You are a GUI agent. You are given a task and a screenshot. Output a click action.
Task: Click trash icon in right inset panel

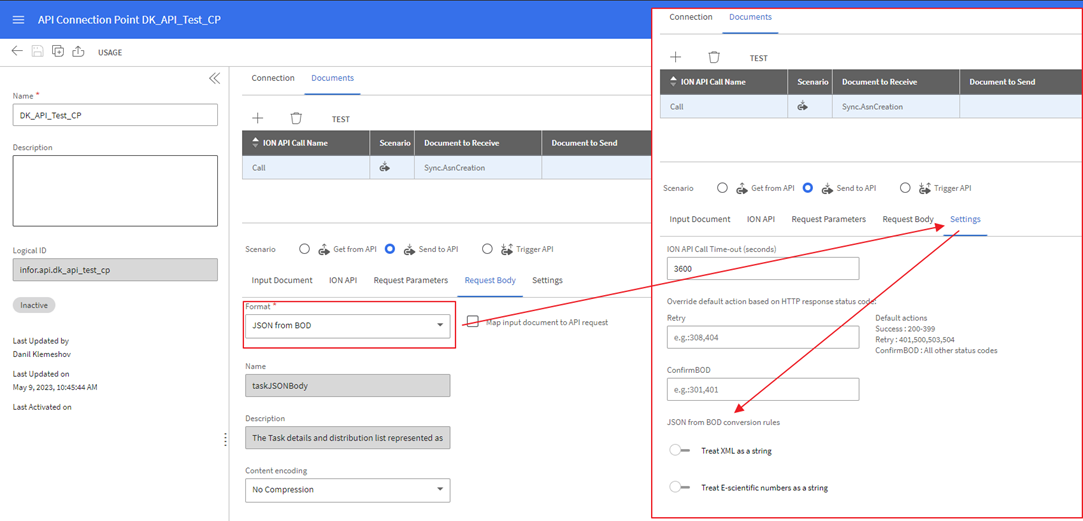714,57
